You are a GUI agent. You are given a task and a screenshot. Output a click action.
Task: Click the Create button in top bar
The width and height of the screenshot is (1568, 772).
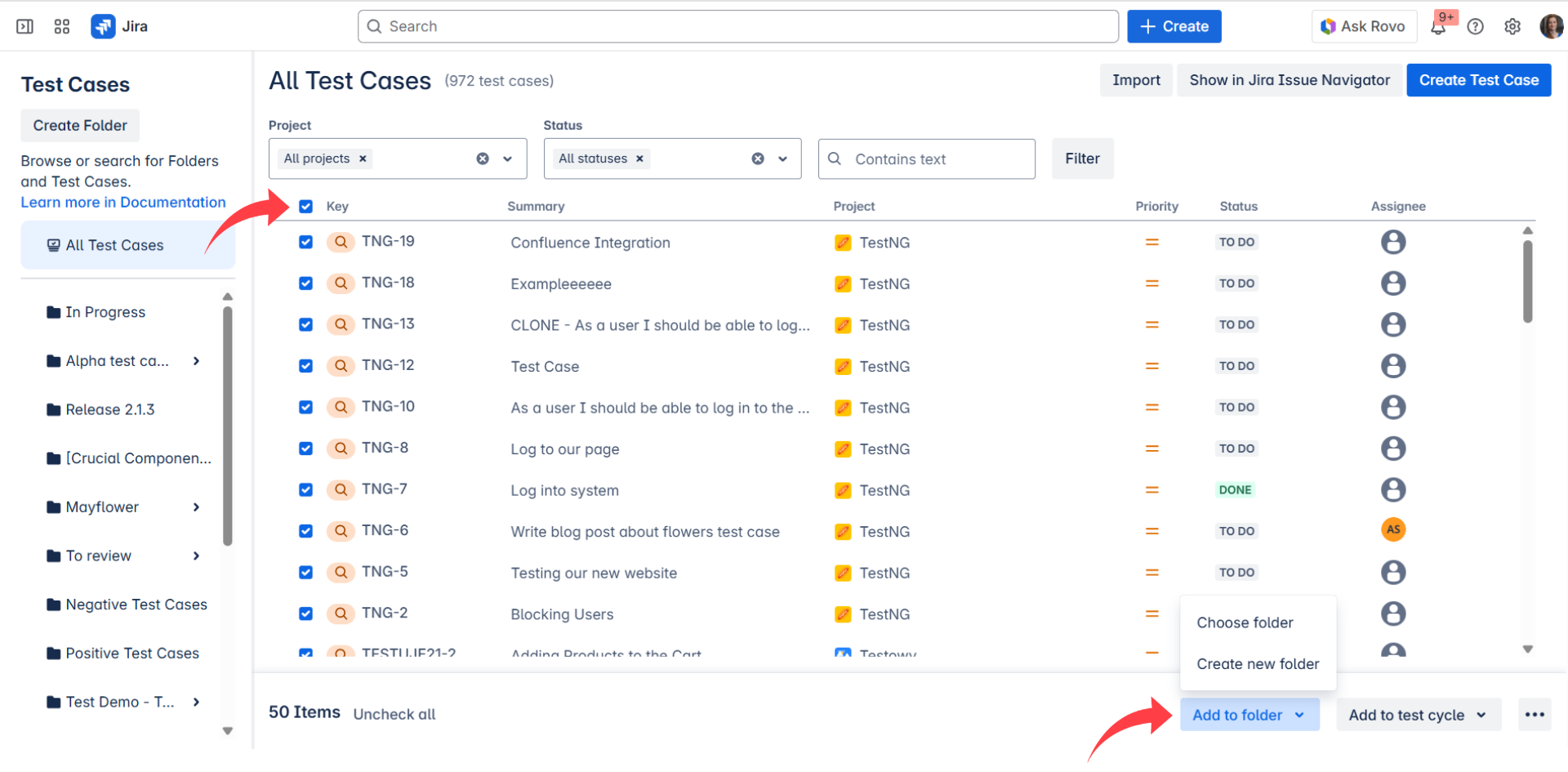[x=1174, y=26]
